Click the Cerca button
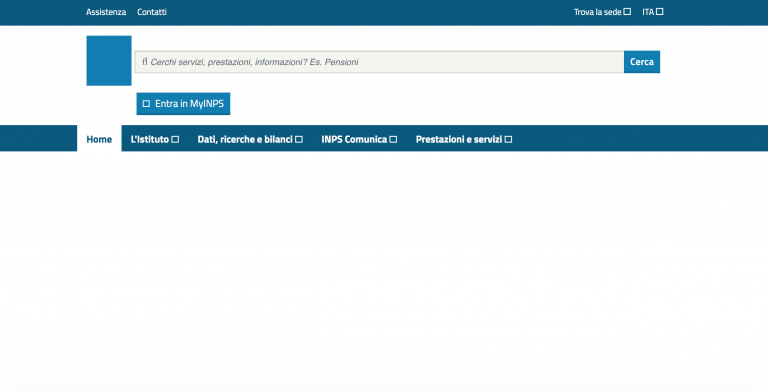Viewport: 768px width, 391px height. tap(642, 62)
